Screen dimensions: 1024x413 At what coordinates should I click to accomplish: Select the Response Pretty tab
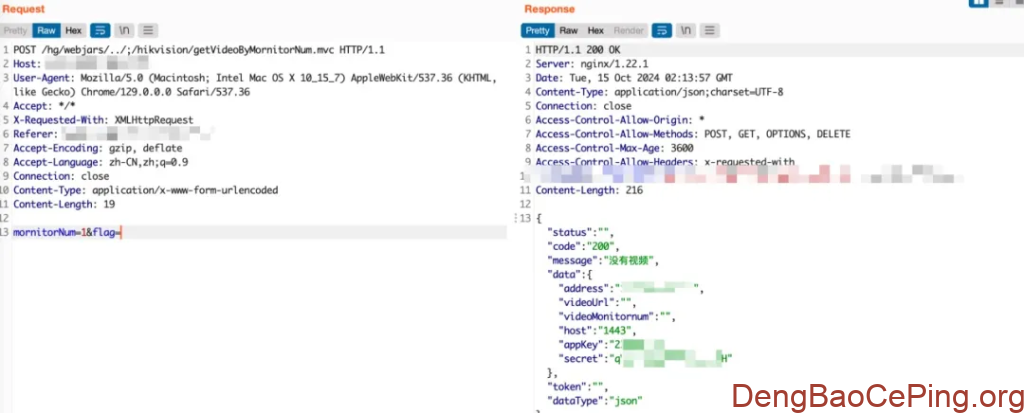pos(538,31)
